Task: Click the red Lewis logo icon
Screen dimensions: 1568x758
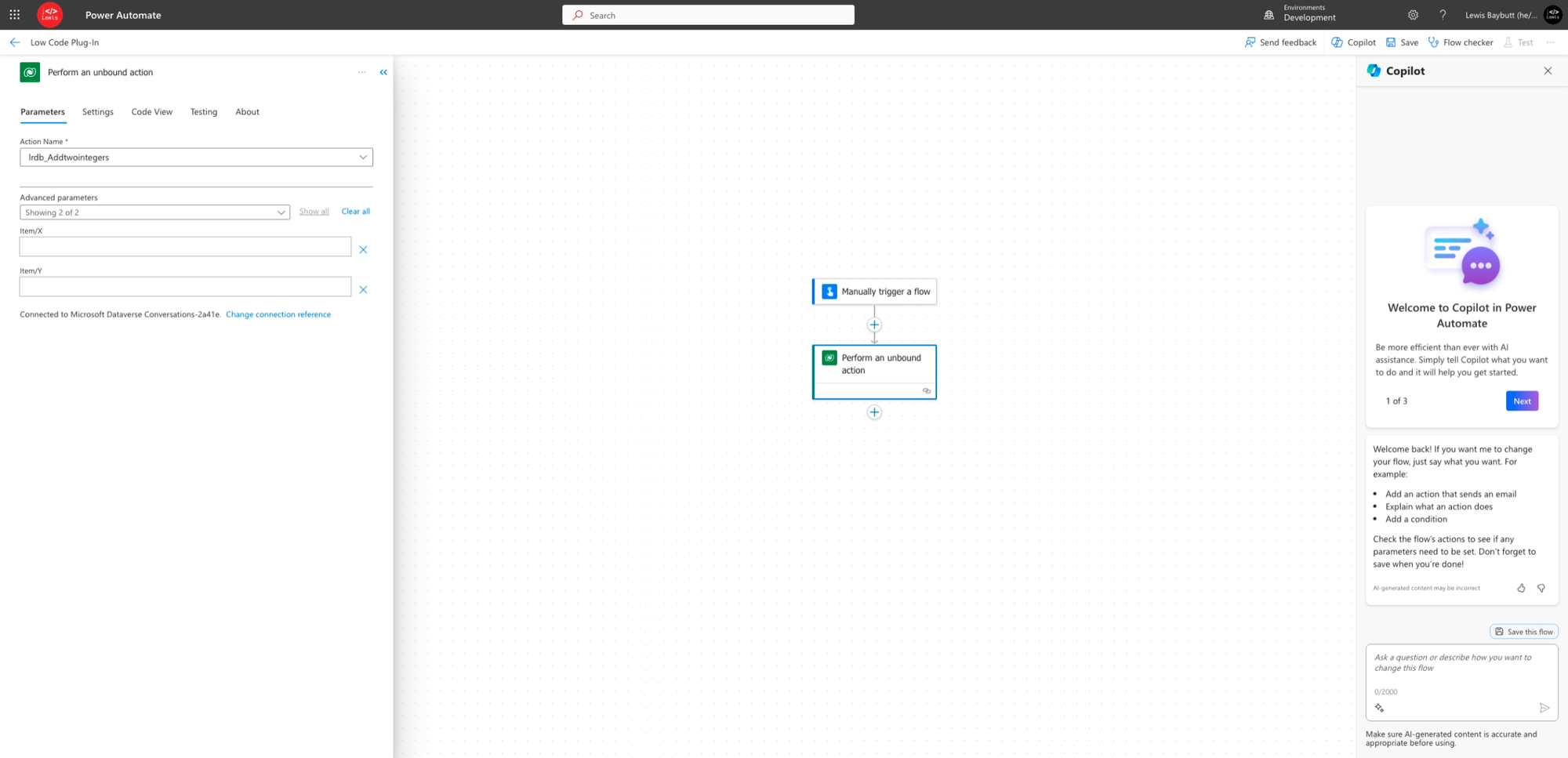Action: click(50, 15)
